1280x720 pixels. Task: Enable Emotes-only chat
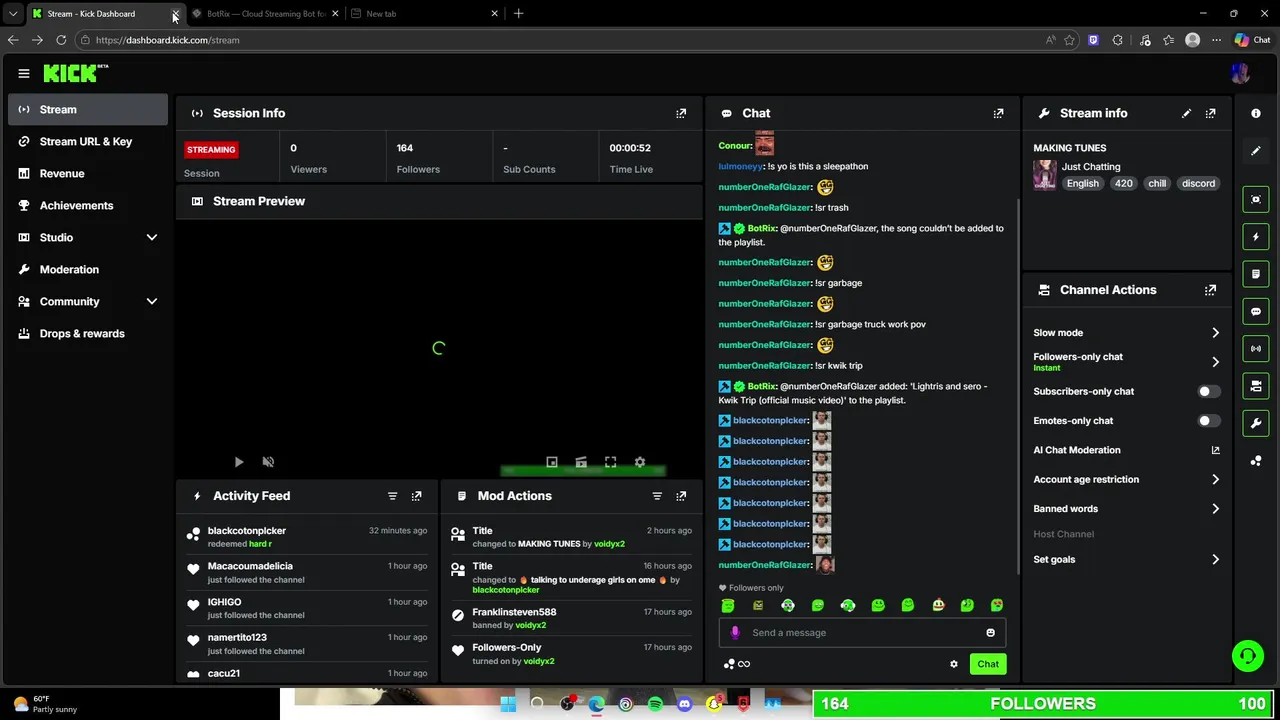pyautogui.click(x=1209, y=421)
